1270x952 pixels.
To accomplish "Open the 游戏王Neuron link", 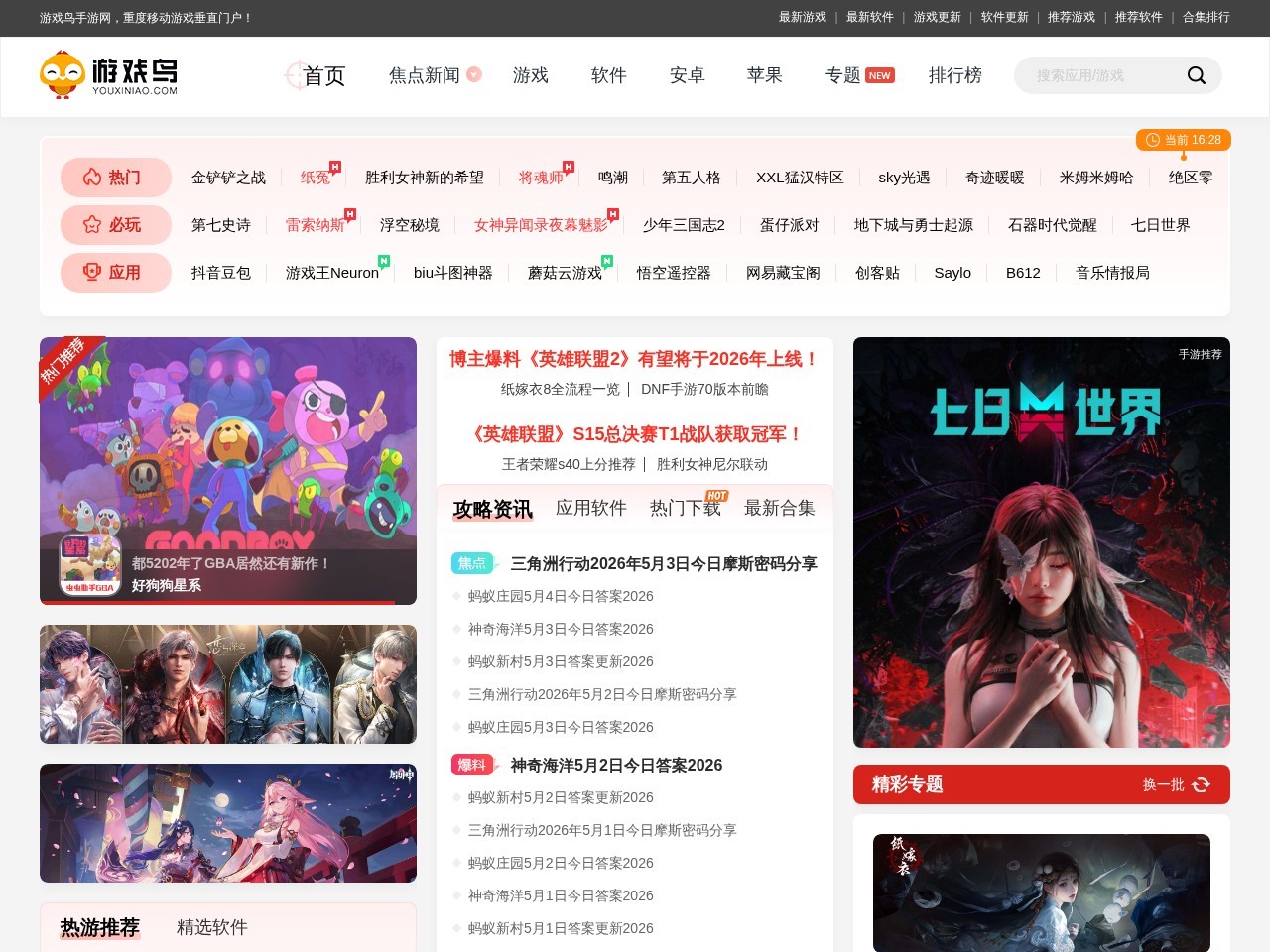I will [332, 273].
